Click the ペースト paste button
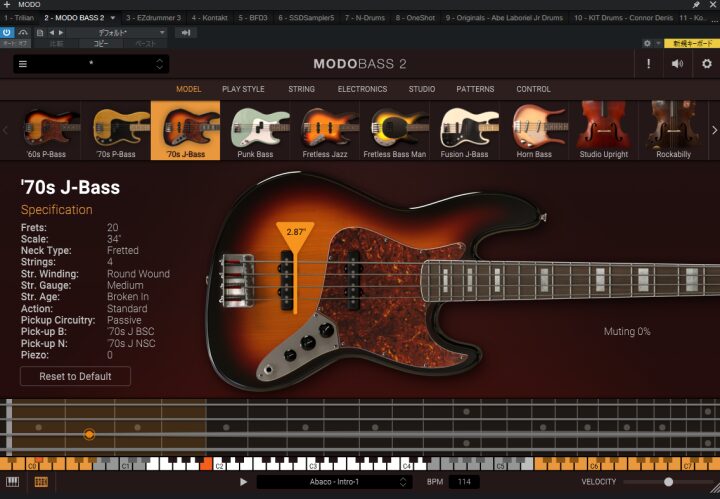This screenshot has height=499, width=720. tap(146, 44)
